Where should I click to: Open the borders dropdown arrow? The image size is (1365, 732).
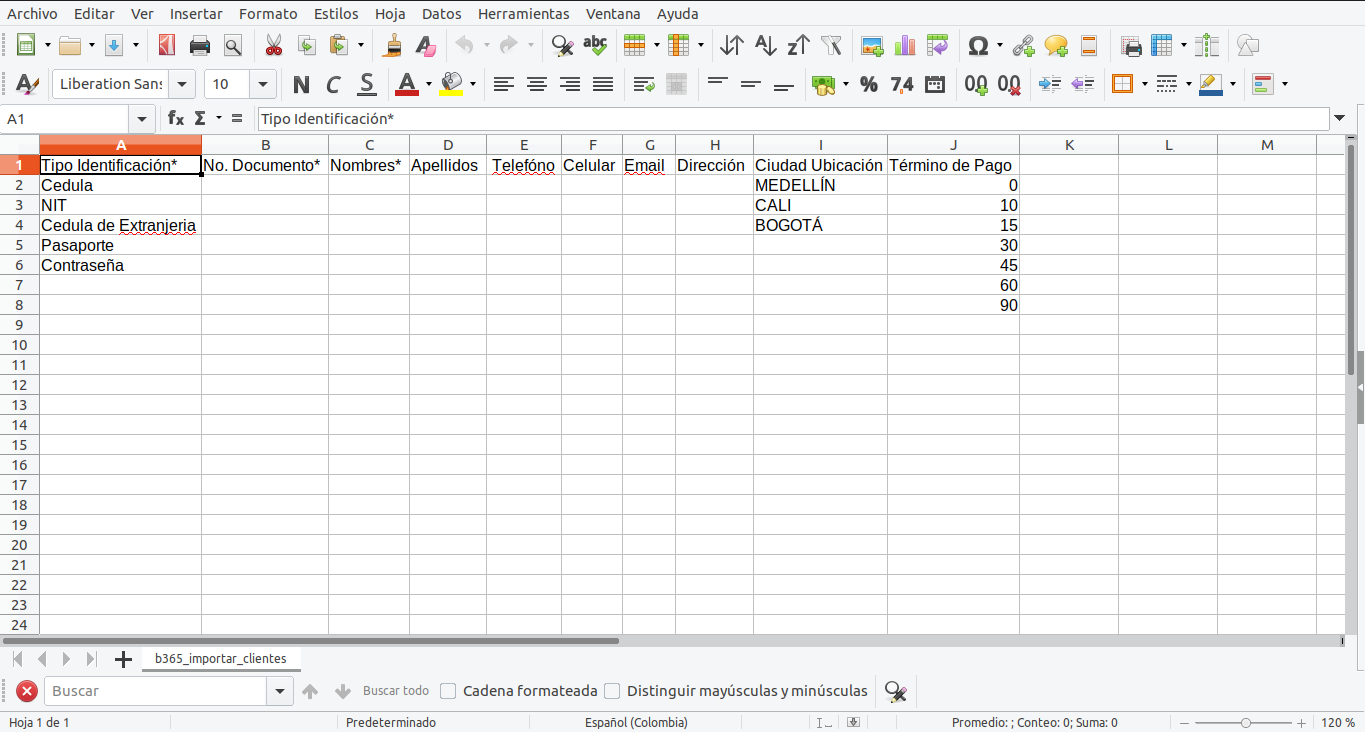pos(1144,84)
